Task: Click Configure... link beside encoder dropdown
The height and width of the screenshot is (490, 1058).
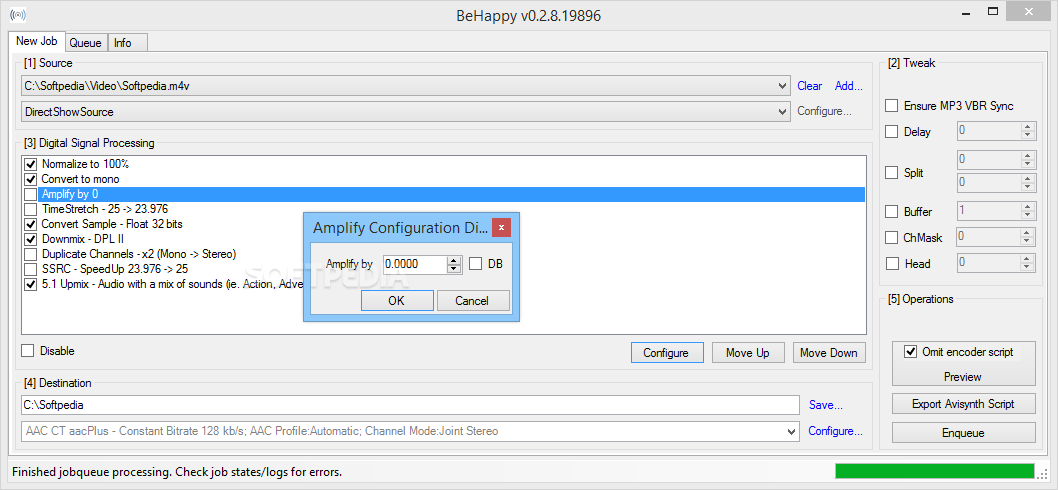Action: [835, 431]
